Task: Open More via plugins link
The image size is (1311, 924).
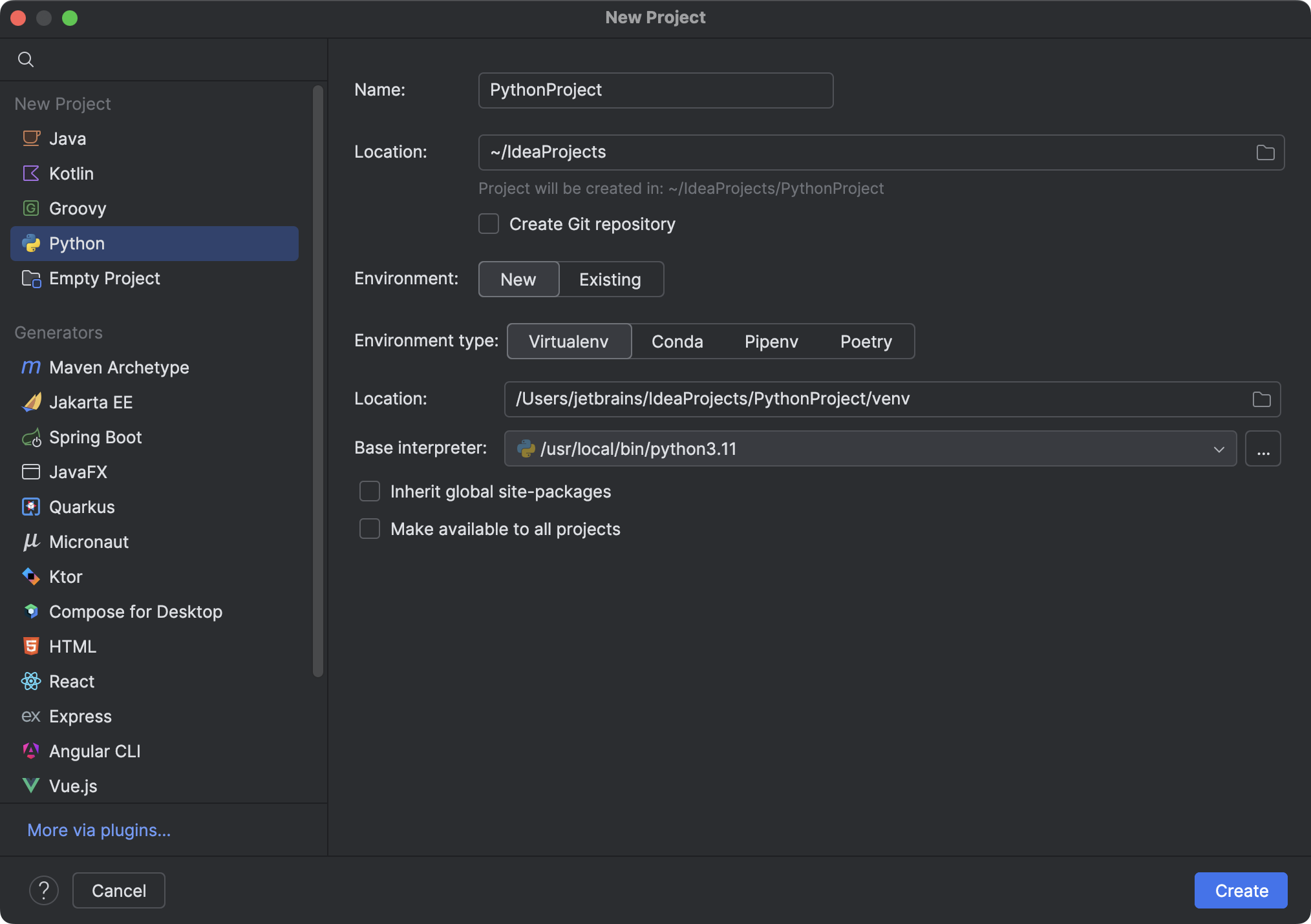Action: (98, 830)
